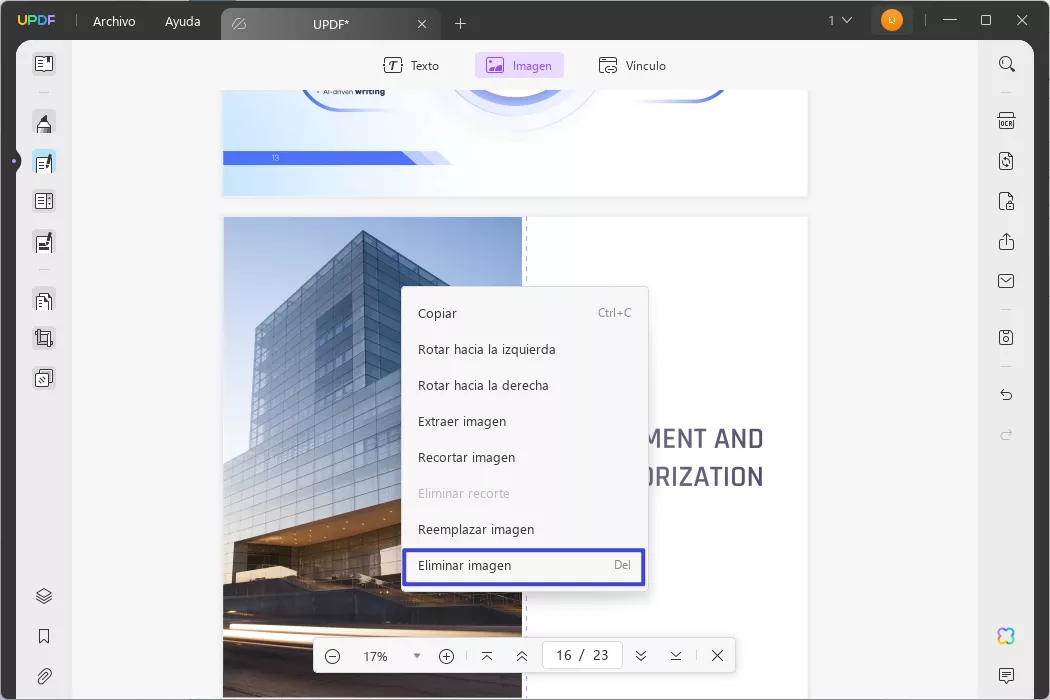The image size is (1050, 700).
Task: Jump to the last page
Action: point(676,656)
